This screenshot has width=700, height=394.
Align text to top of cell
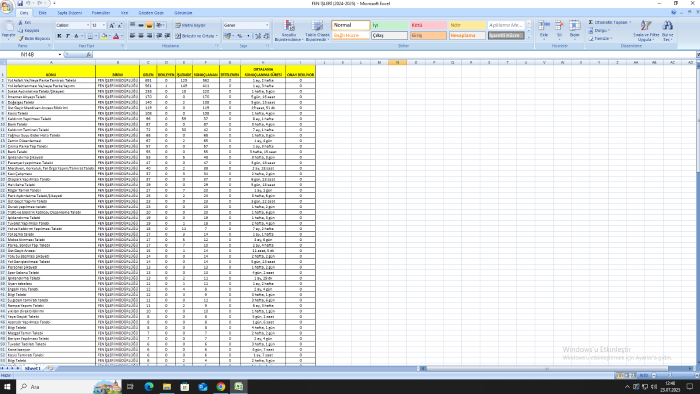coord(133,25)
